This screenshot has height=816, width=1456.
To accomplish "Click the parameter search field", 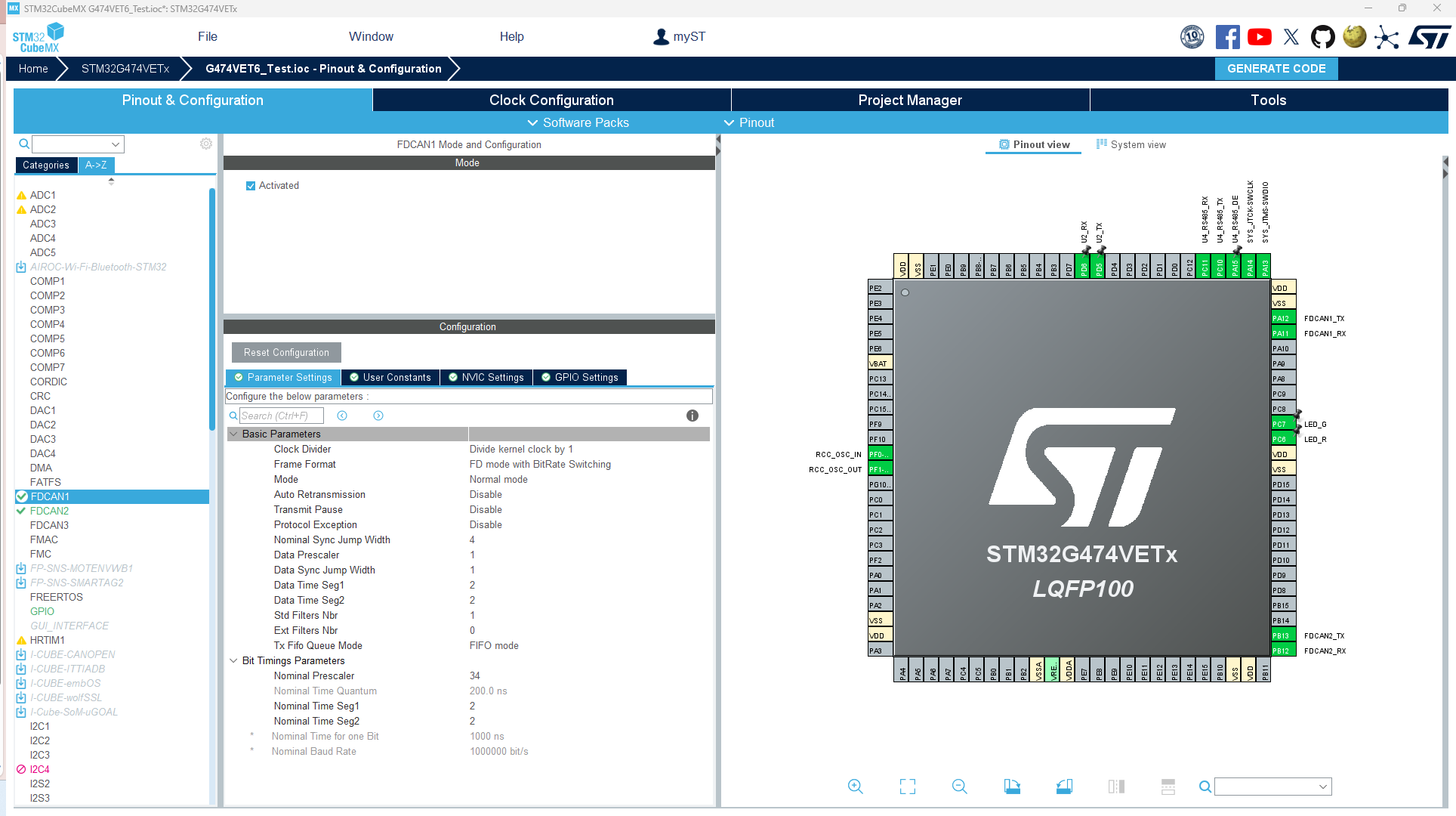I will click(282, 416).
